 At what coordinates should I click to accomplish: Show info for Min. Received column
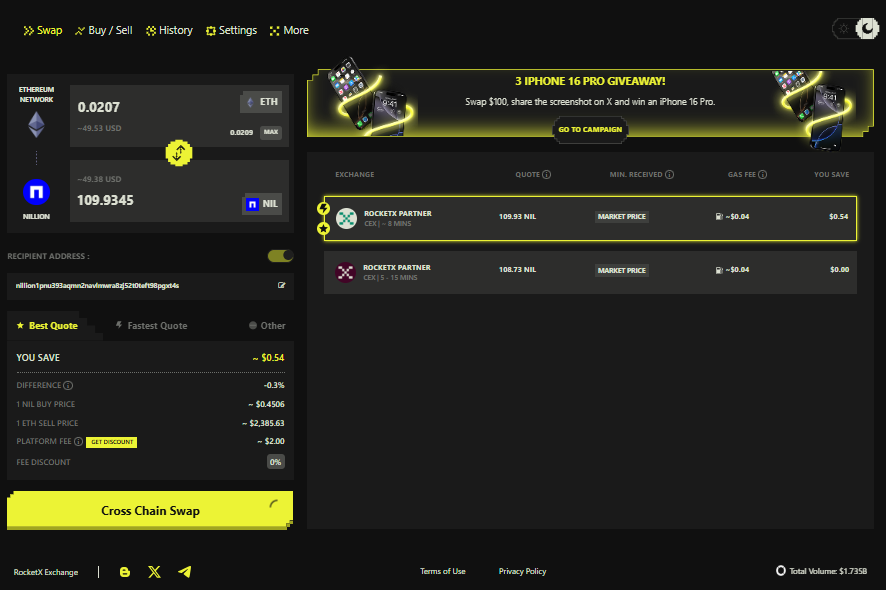tap(670, 175)
